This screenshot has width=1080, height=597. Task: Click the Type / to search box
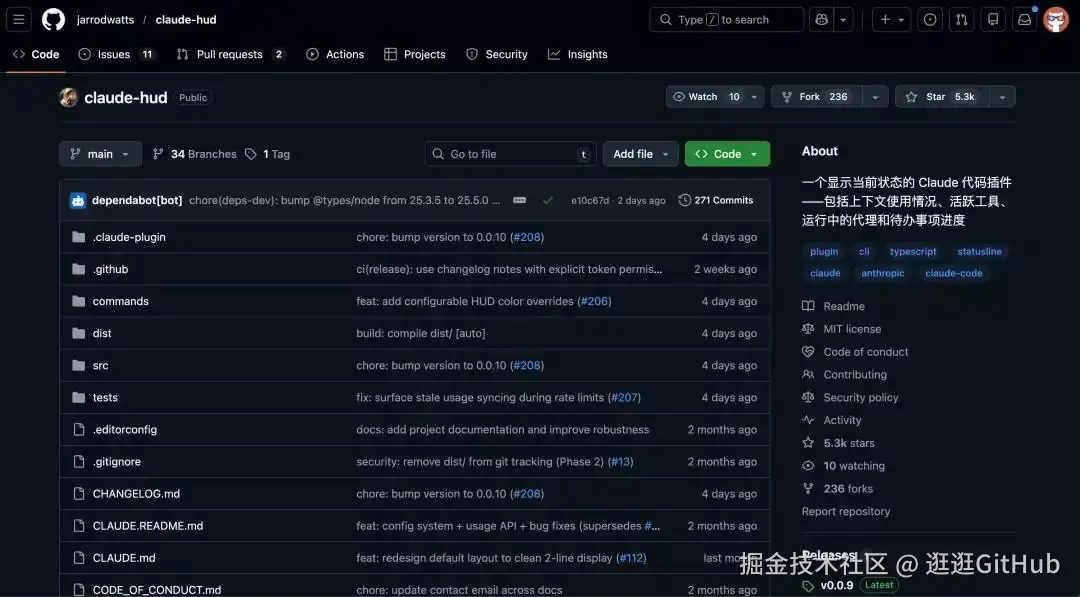point(727,19)
